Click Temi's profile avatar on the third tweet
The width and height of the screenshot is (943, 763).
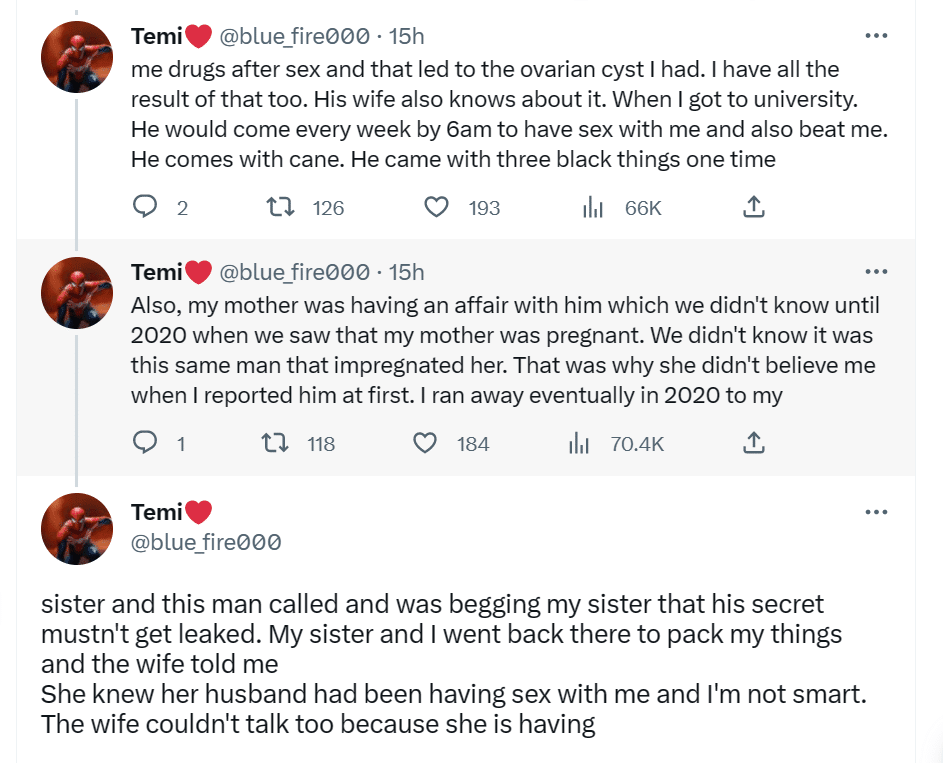77,528
